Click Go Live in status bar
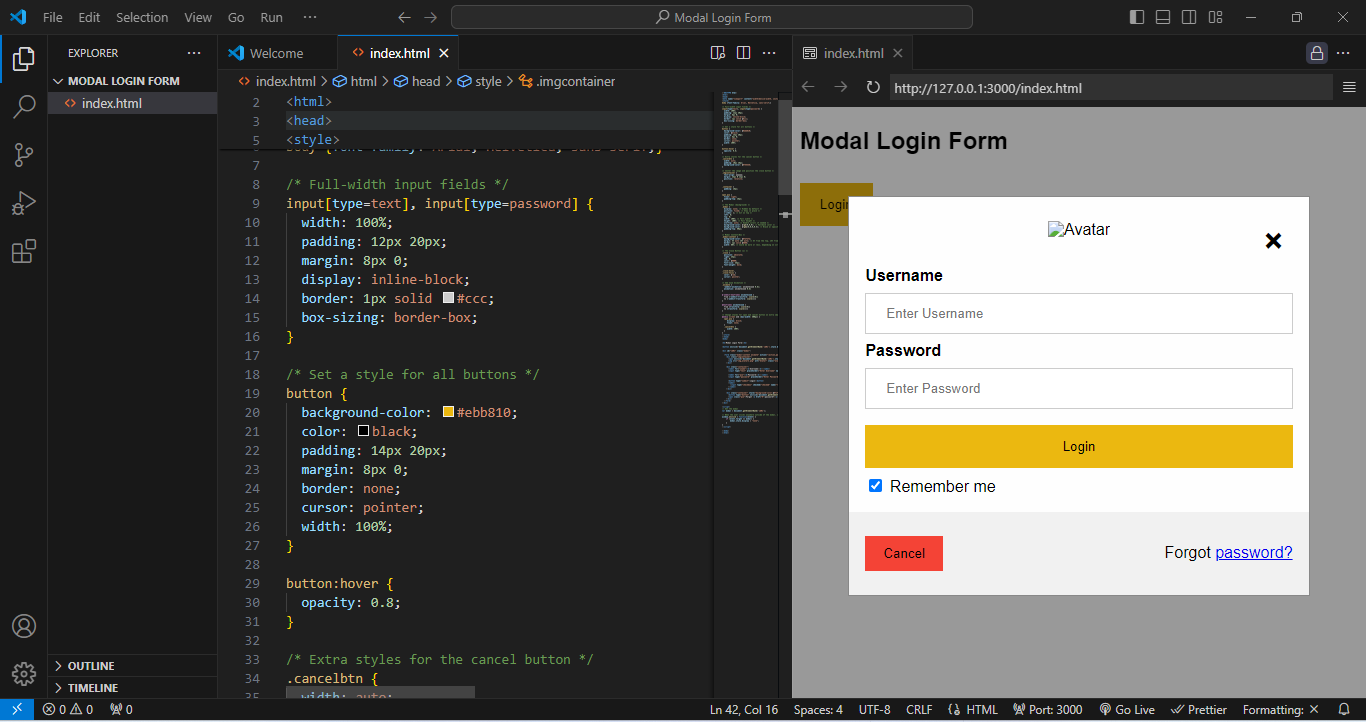This screenshot has height=722, width=1366. pyautogui.click(x=1126, y=710)
